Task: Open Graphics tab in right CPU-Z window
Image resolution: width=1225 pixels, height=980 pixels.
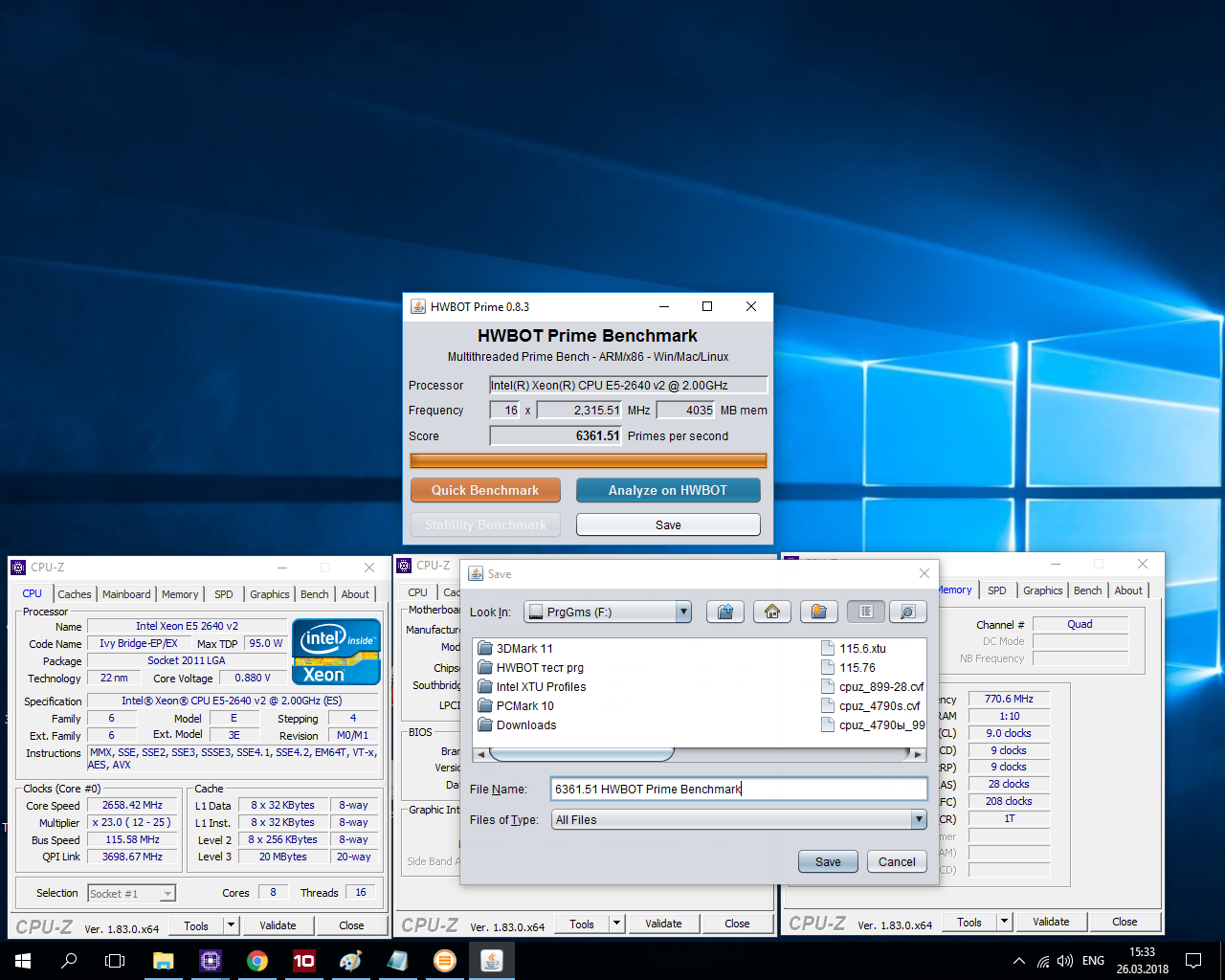Action: tap(1043, 590)
